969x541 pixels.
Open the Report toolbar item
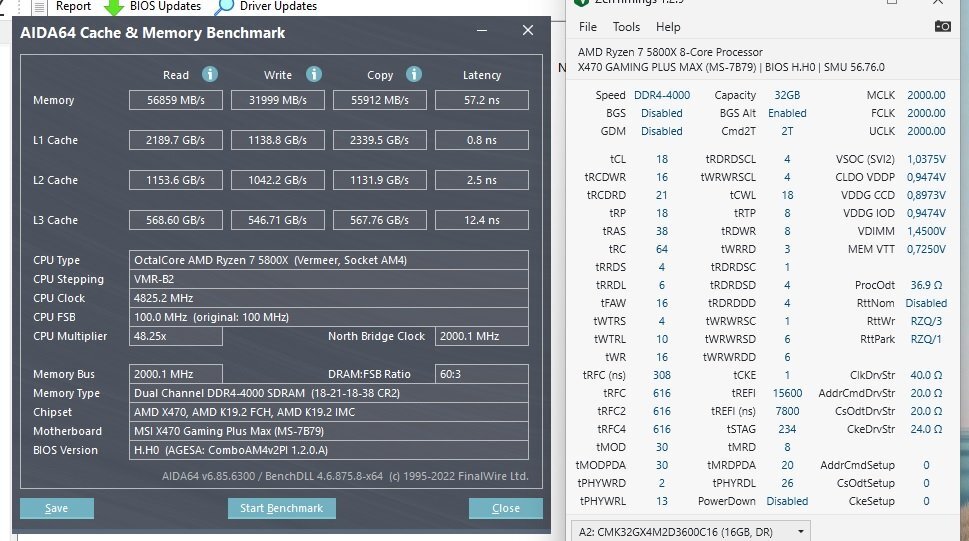[x=61, y=7]
